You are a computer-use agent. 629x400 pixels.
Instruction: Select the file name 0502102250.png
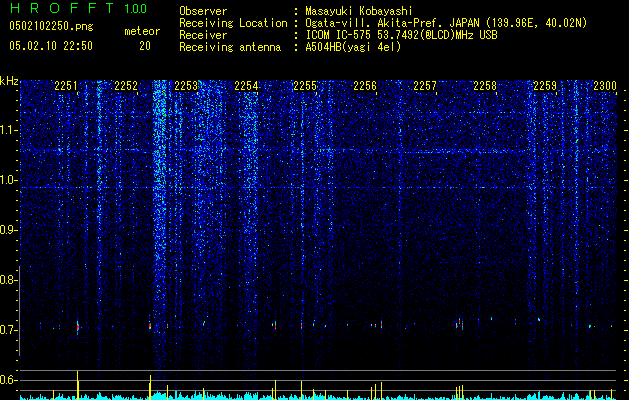point(51,26)
